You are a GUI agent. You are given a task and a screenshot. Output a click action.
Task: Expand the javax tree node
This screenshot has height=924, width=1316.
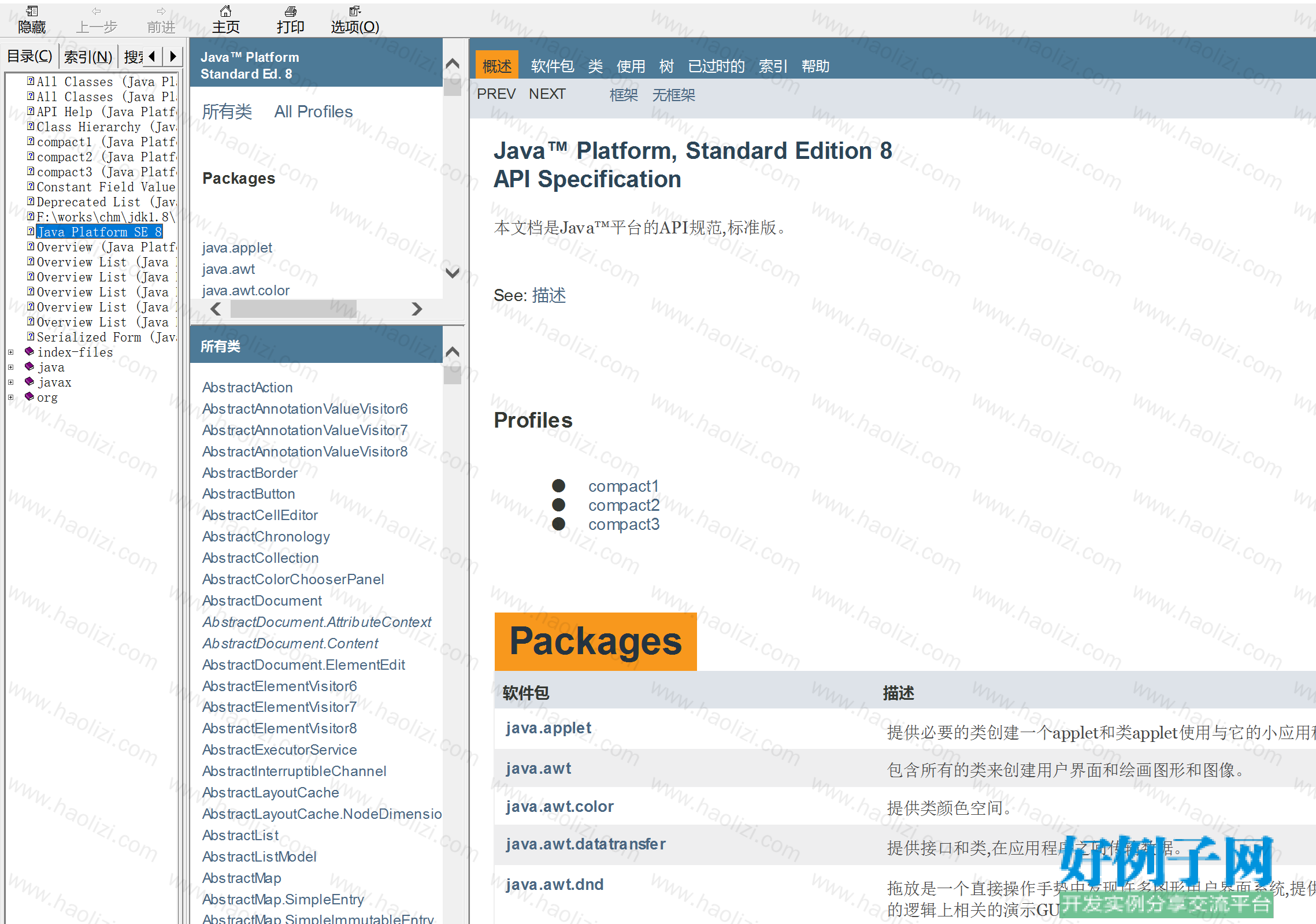10,382
